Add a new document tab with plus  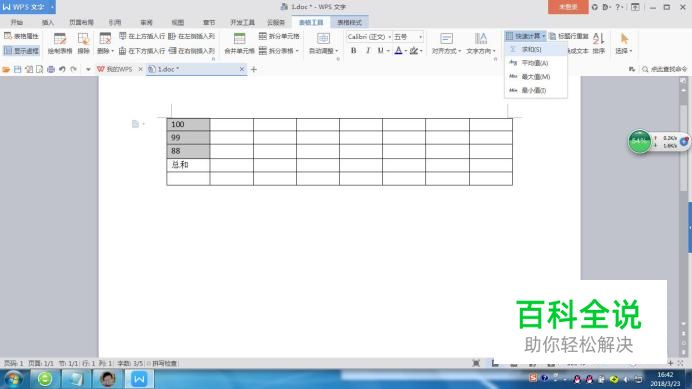pyautogui.click(x=254, y=69)
